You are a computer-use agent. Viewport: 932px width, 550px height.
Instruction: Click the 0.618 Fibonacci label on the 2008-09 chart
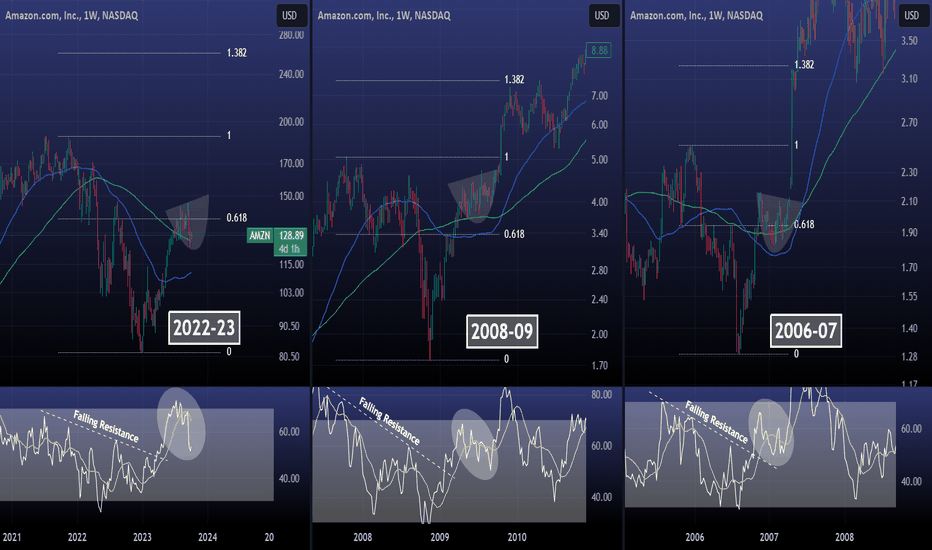click(x=514, y=234)
